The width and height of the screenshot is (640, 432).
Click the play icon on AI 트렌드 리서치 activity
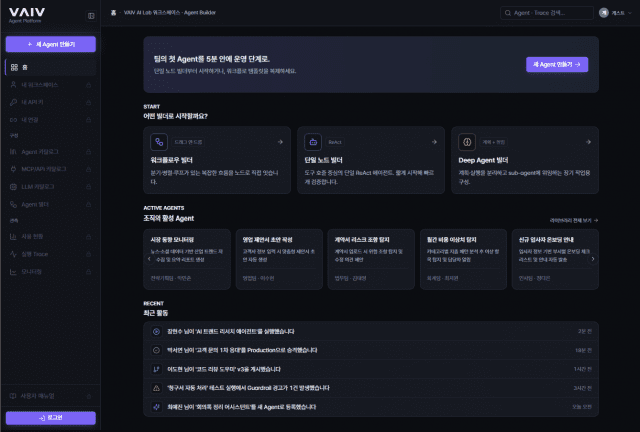(x=156, y=332)
